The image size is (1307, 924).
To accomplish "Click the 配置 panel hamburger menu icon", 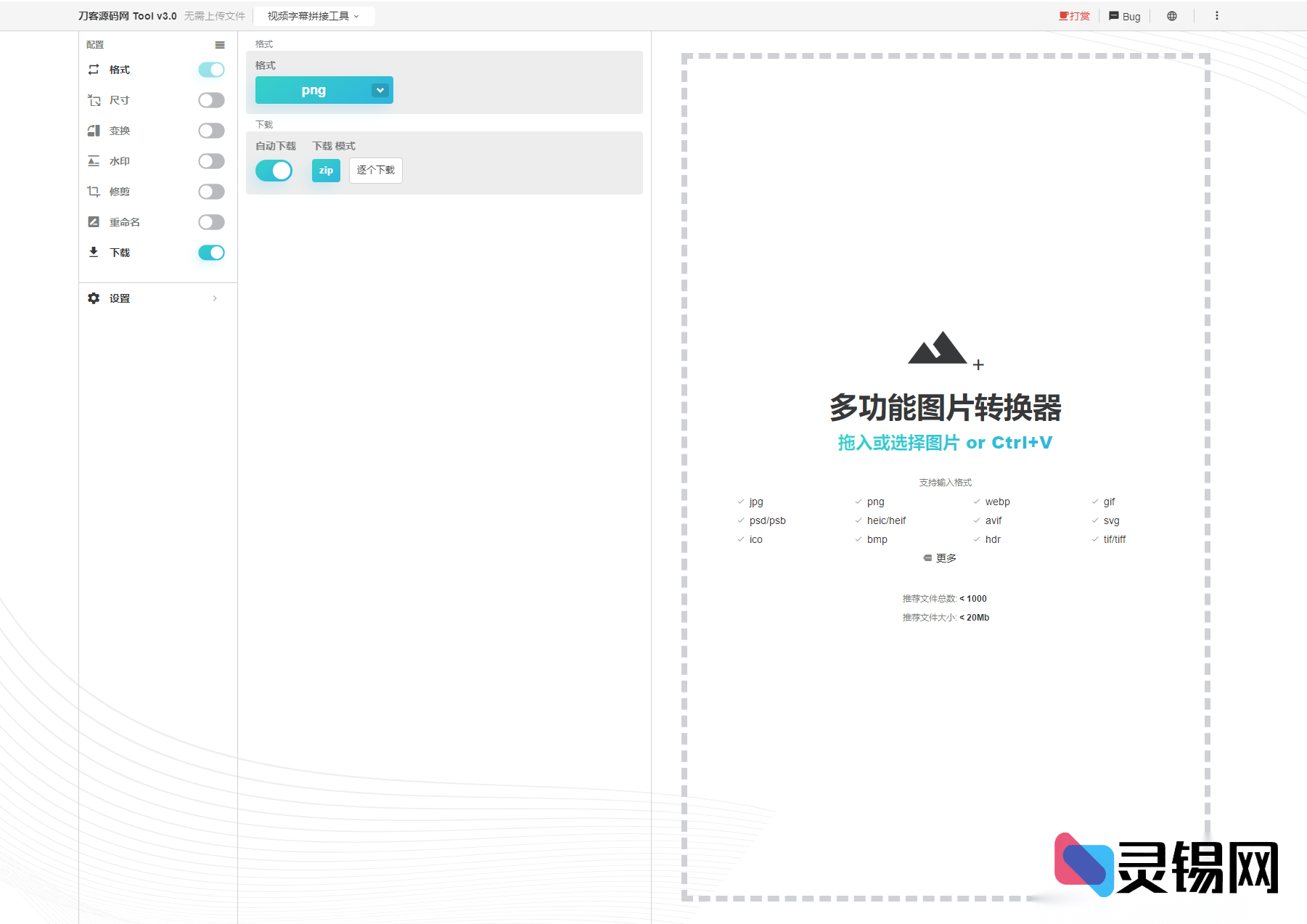I will pos(220,45).
